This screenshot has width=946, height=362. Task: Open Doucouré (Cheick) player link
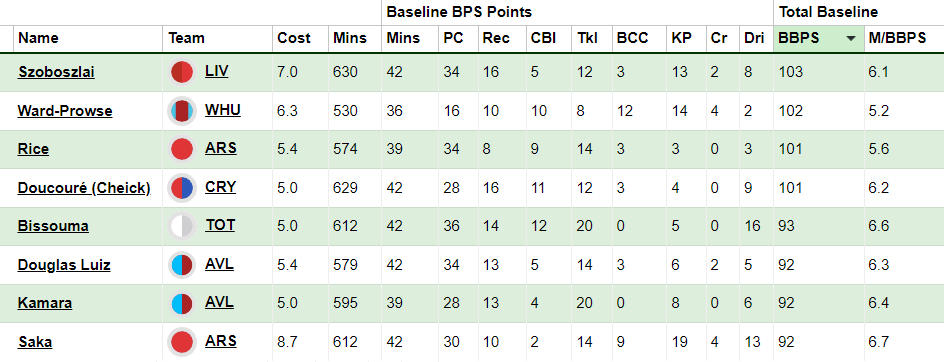tap(84, 188)
